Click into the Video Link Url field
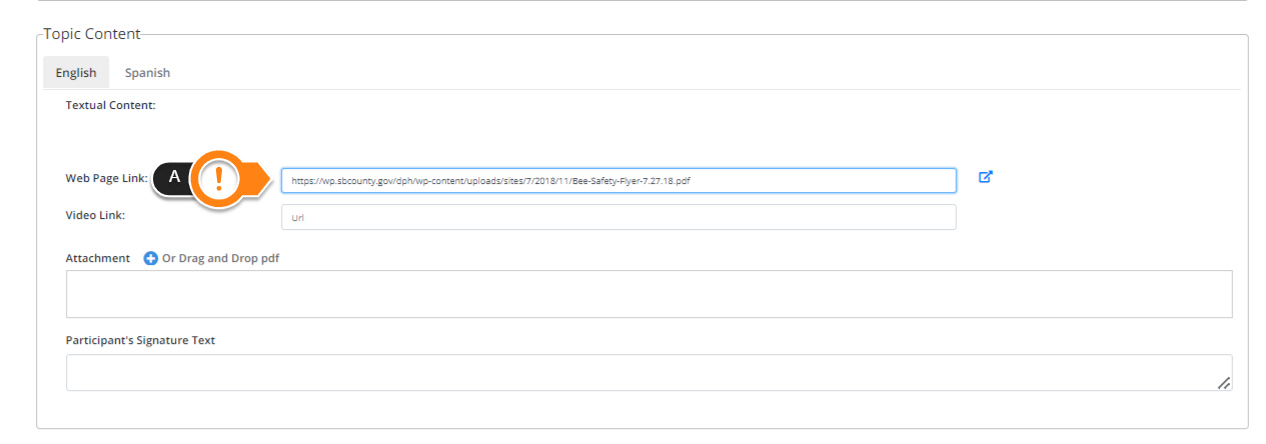 (618, 217)
